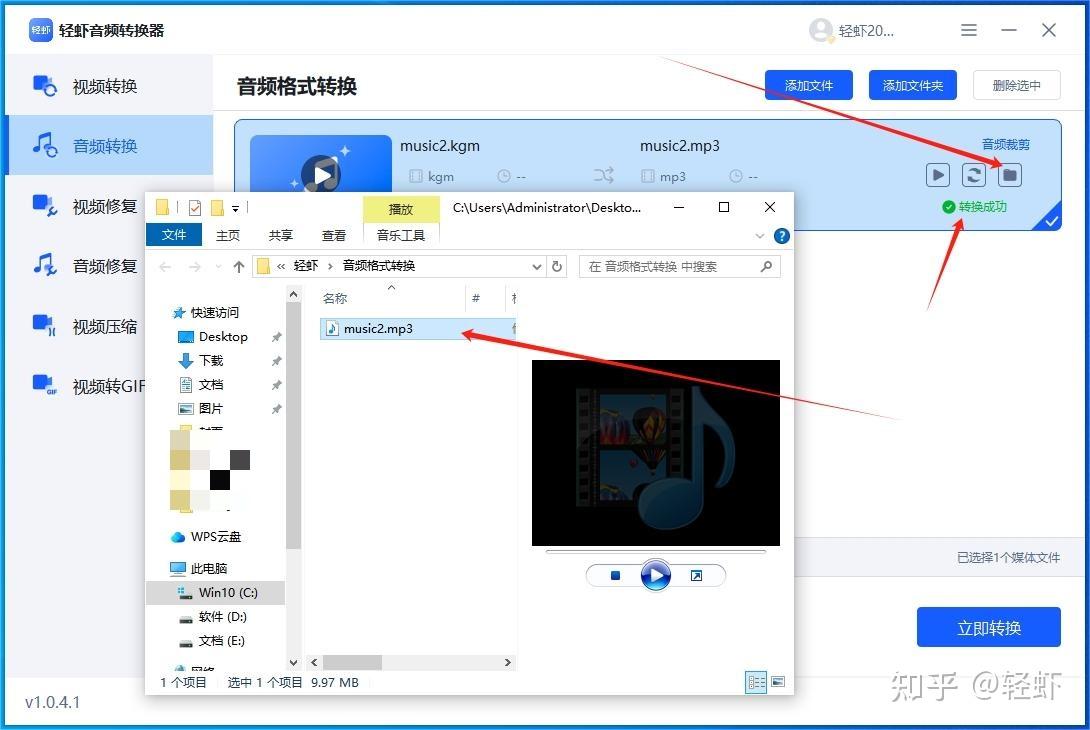Open the 文件 menu in explorer

tap(174, 234)
